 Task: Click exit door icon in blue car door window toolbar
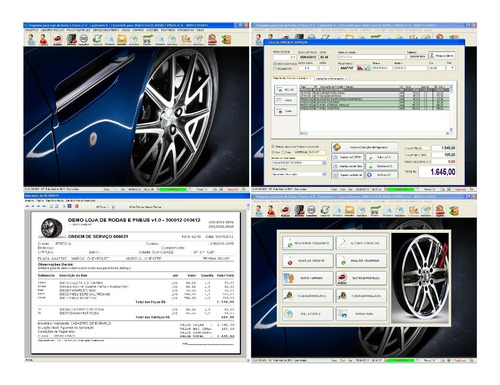click(x=226, y=39)
